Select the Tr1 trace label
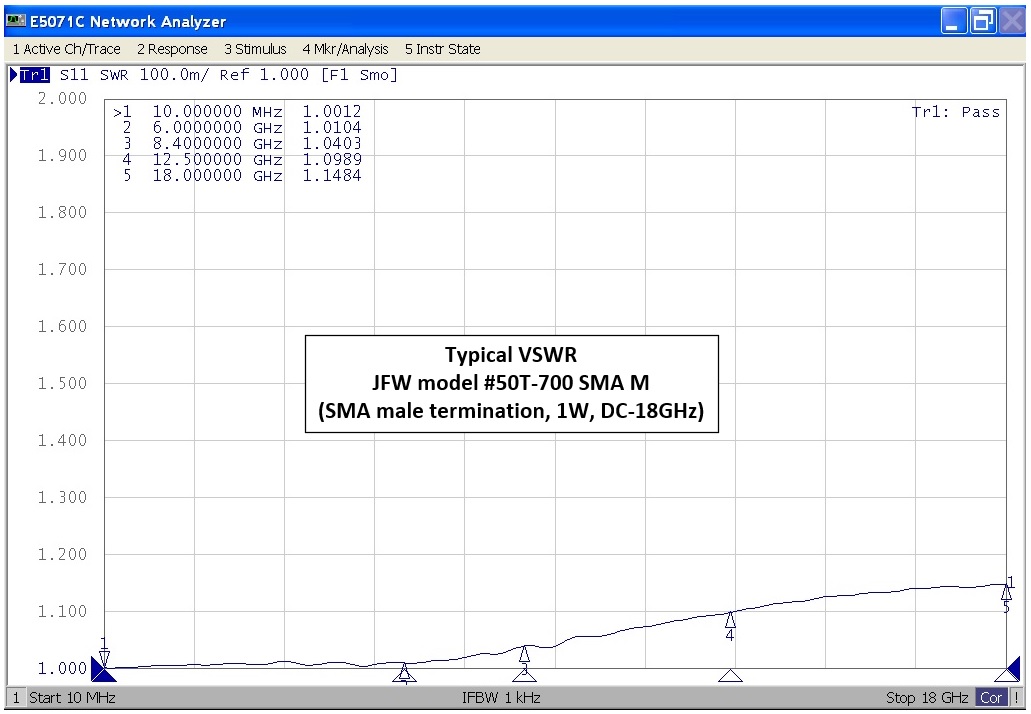Screen dimensions: 1031x714 click(x=35, y=75)
